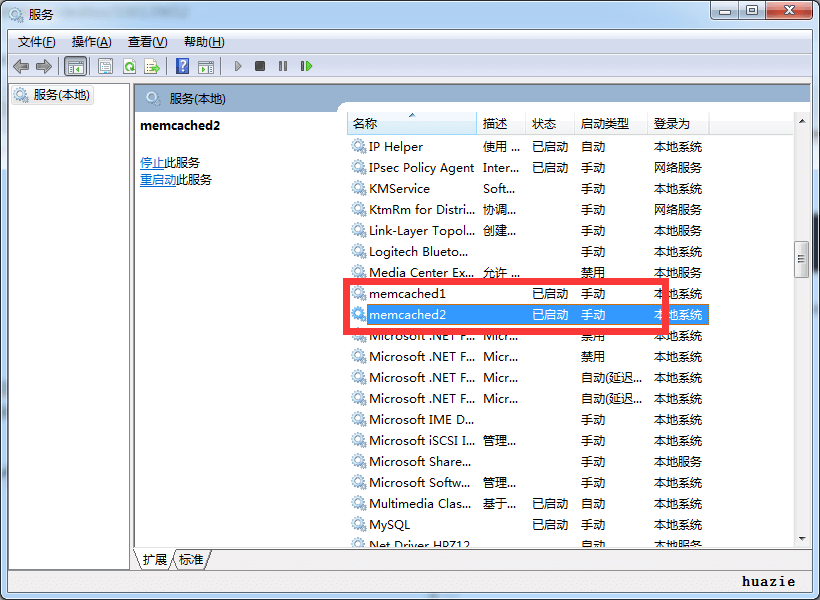Select the Logitech Blueto... service
Viewport: 820px width, 600px height.
point(528,252)
